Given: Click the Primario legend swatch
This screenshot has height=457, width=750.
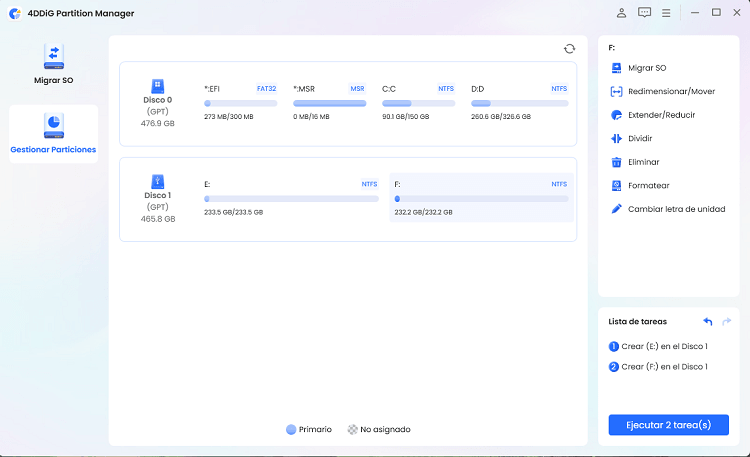Looking at the screenshot, I should pos(291,430).
